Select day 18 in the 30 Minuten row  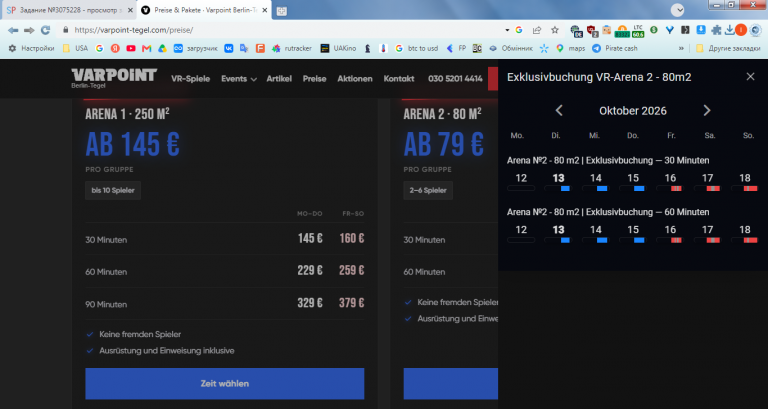point(744,182)
